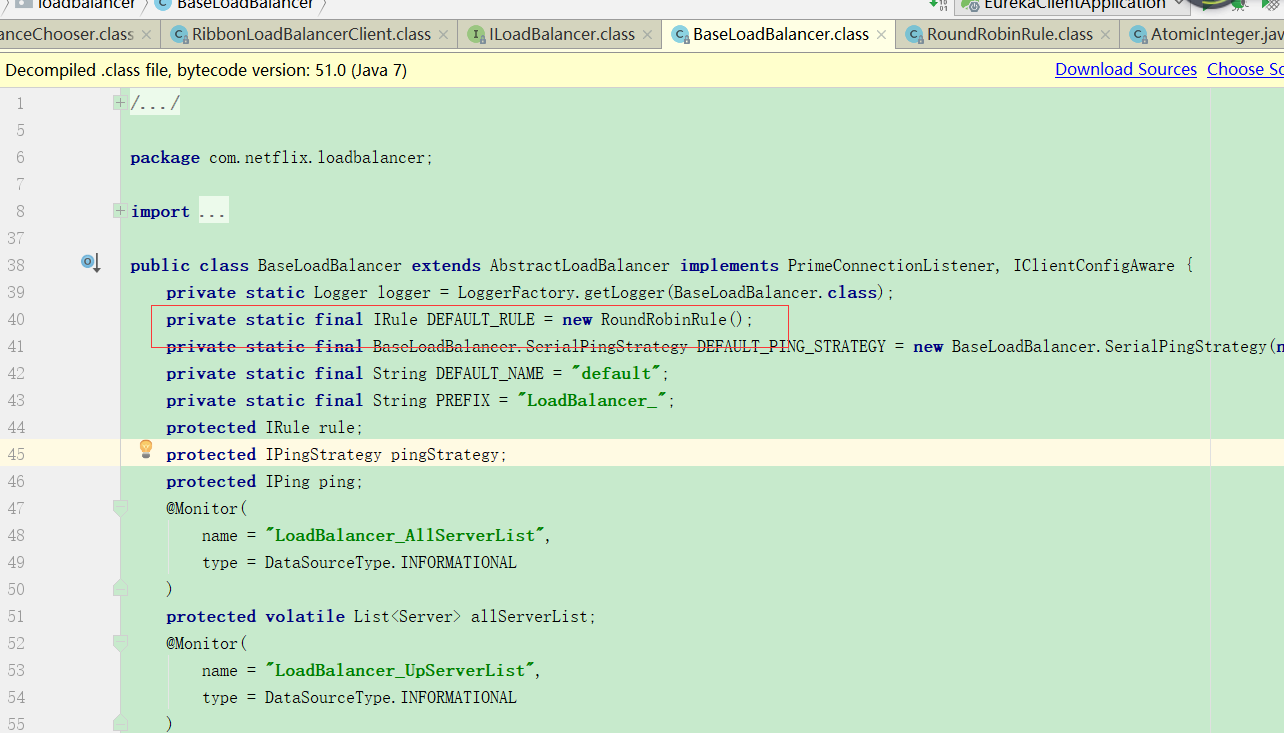Image resolution: width=1284 pixels, height=733 pixels.
Task: Close the AtomicInteger.java tab
Action: tap(1279, 34)
